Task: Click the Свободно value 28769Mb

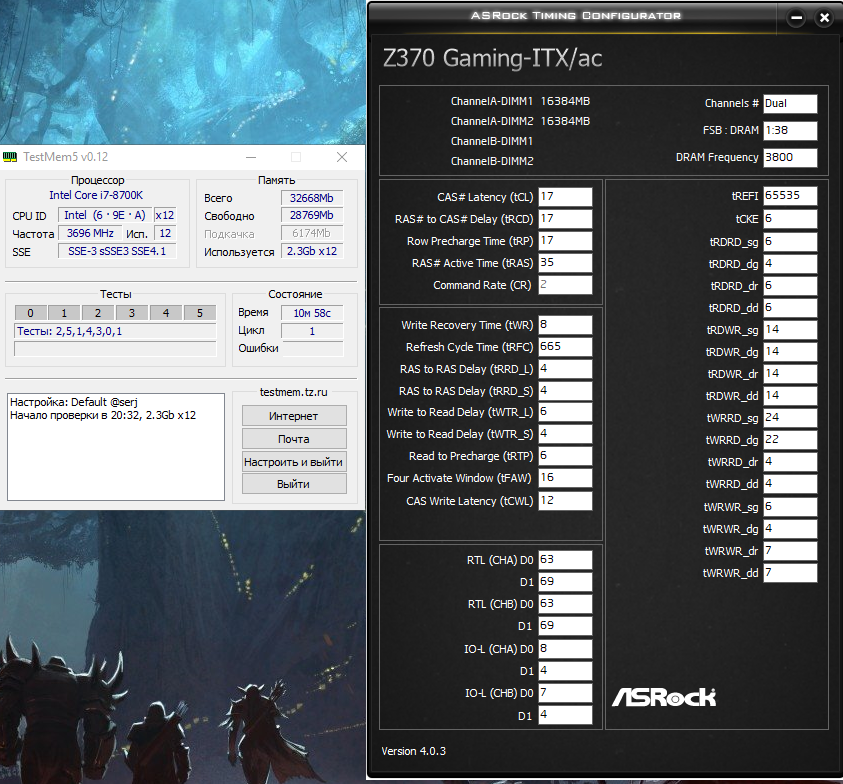Action: (312, 215)
